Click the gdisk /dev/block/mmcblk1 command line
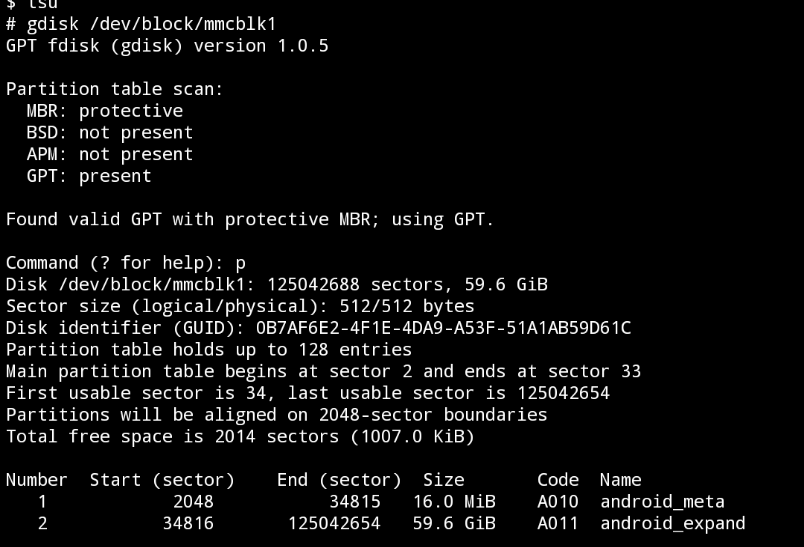This screenshot has width=804, height=547. (x=141, y=24)
